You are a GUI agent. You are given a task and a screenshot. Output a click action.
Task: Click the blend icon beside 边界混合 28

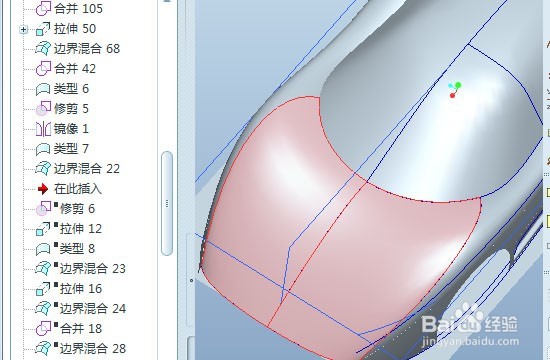pyautogui.click(x=43, y=349)
